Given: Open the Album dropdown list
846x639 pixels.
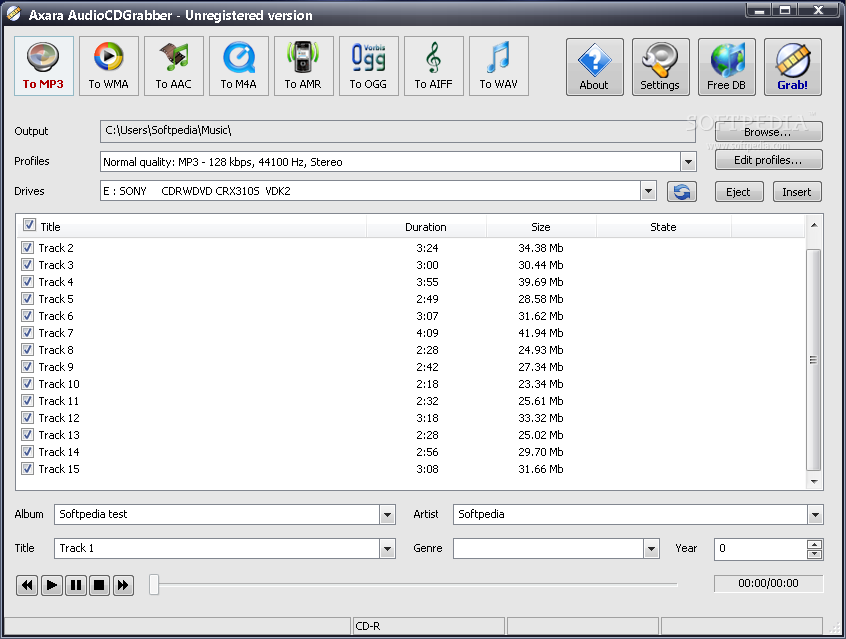Looking at the screenshot, I should [387, 515].
